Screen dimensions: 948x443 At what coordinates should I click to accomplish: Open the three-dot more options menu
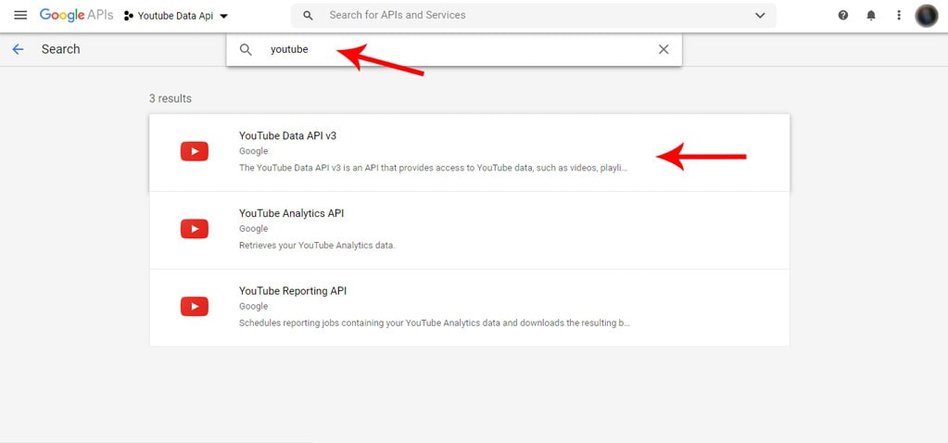pyautogui.click(x=899, y=16)
